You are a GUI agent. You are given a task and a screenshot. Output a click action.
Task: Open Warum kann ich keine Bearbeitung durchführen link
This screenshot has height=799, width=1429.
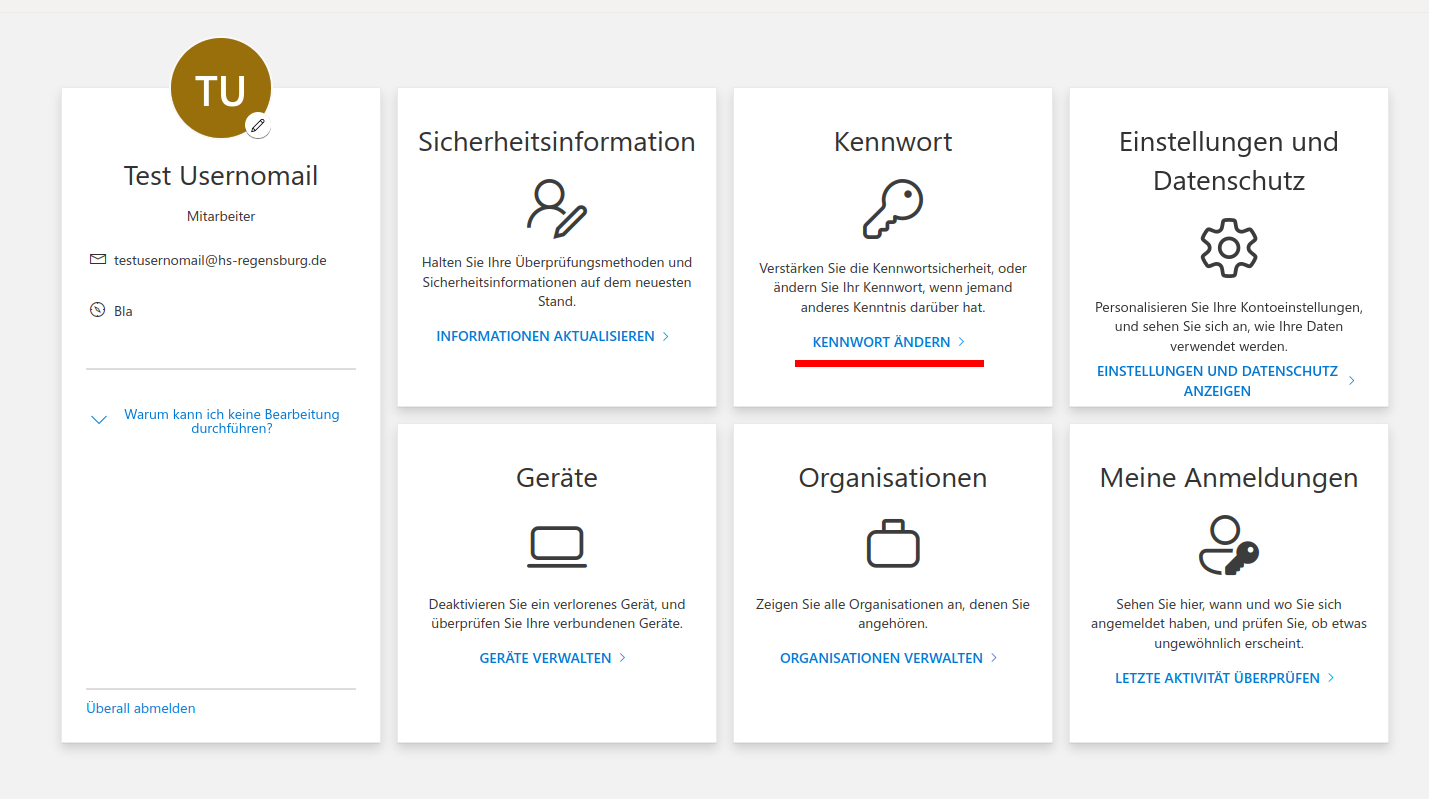tap(231, 421)
